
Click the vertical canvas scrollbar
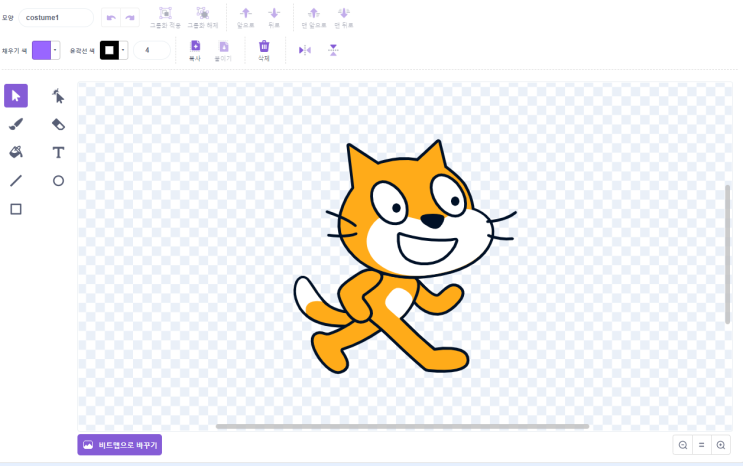pos(728,254)
